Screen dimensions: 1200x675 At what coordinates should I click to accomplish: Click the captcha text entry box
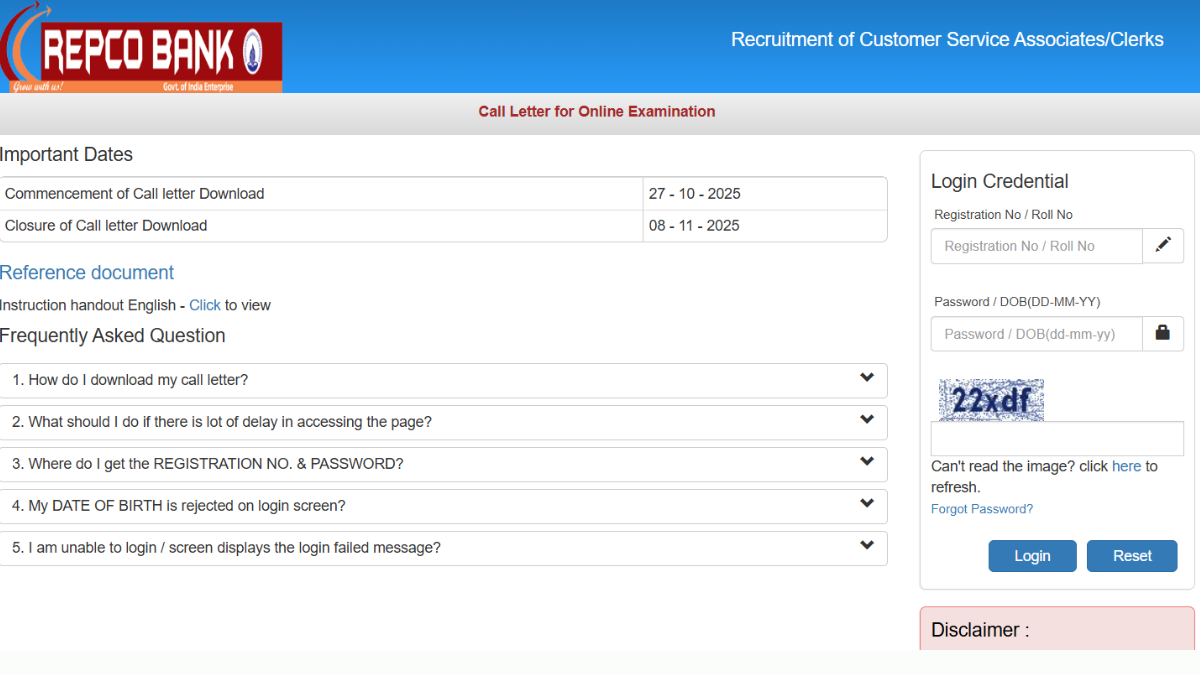(1057, 439)
